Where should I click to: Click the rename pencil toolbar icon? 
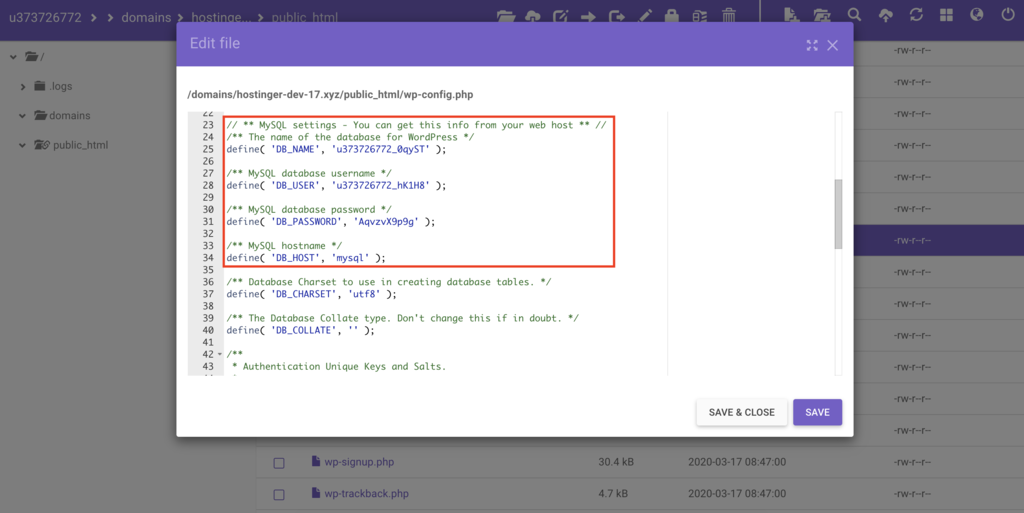click(645, 16)
